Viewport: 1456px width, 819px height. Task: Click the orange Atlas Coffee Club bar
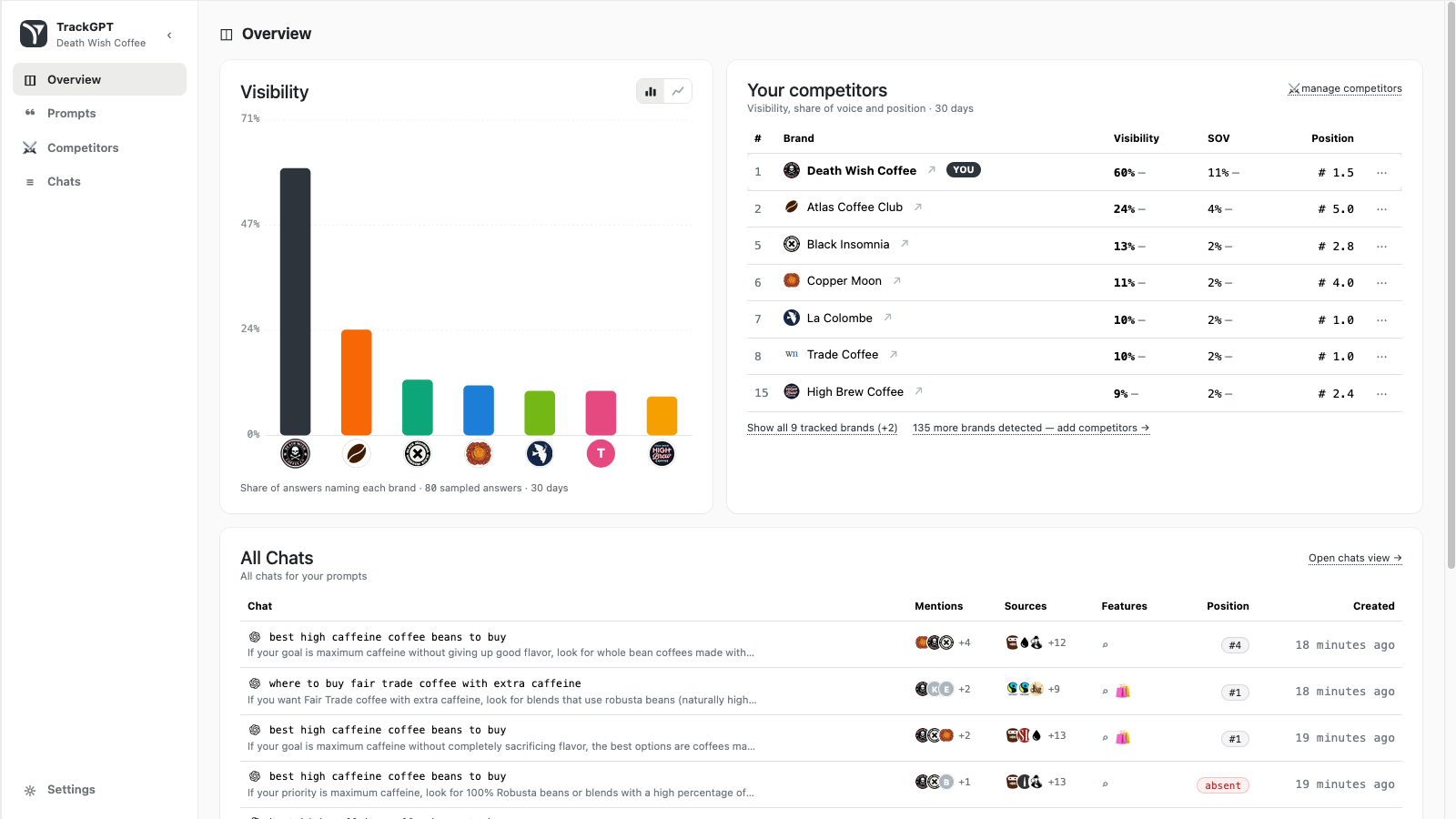point(357,382)
